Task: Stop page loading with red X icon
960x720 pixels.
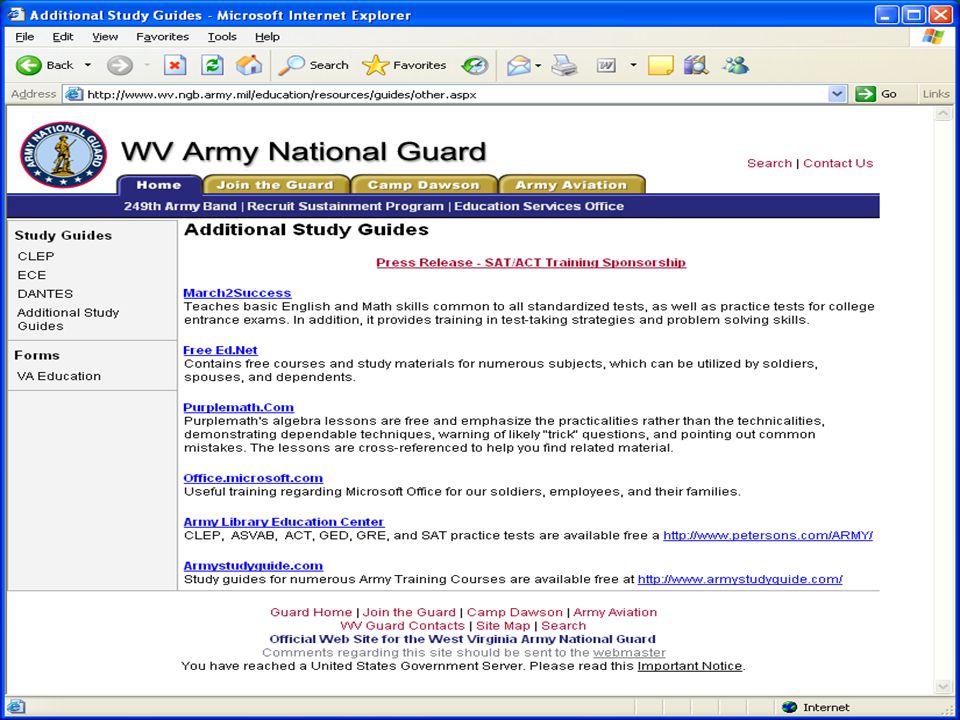Action: 175,64
